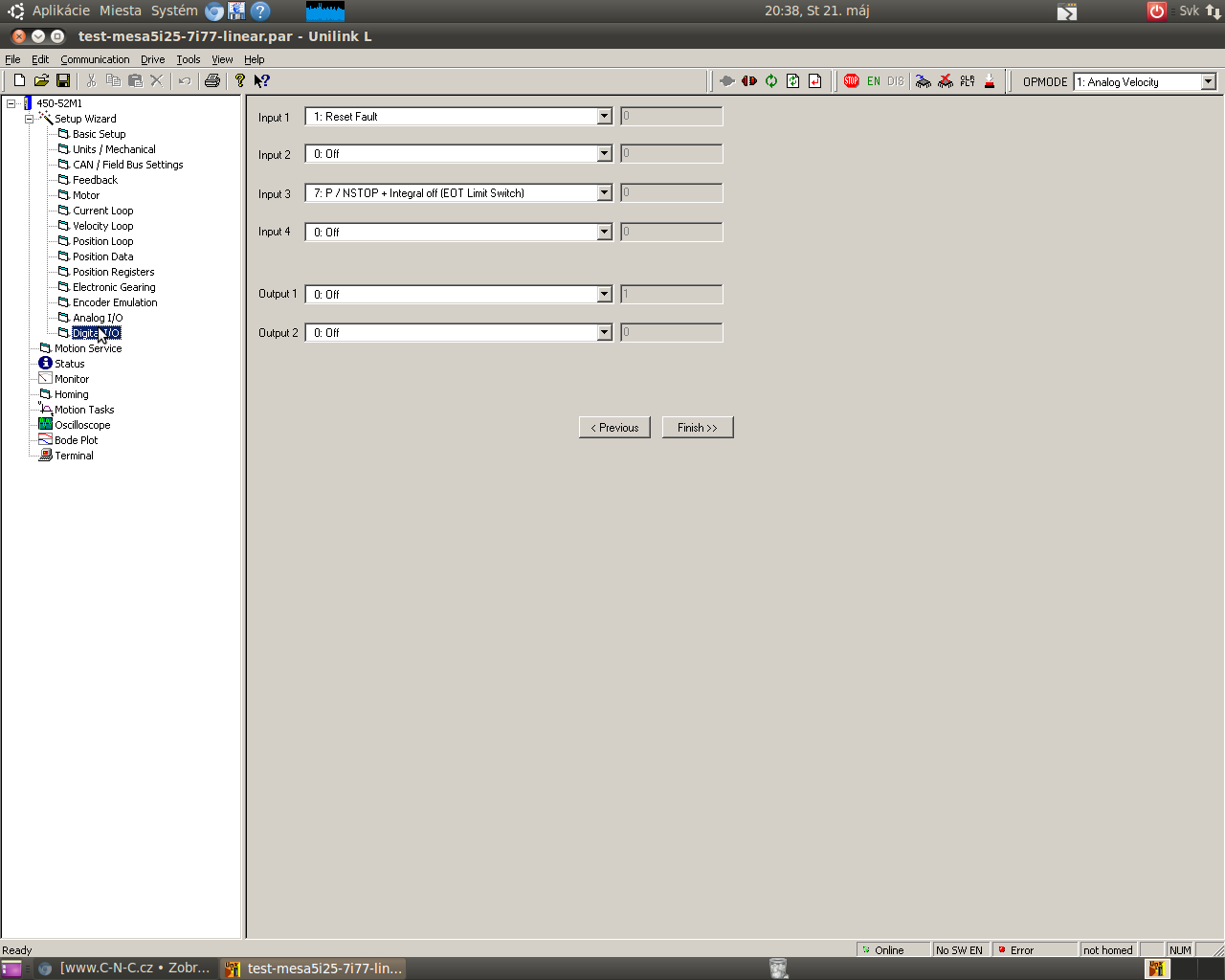
Task: Click the page with green arrows icon
Action: point(793,81)
